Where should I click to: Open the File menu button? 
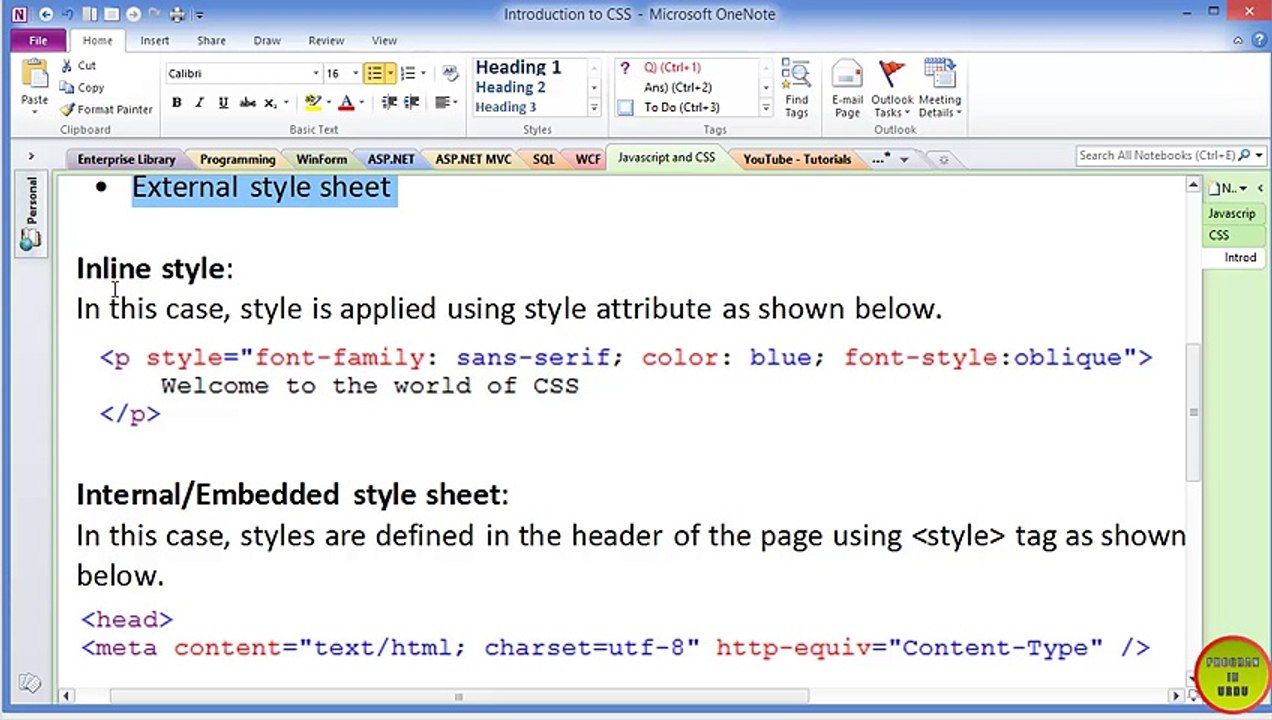[x=38, y=40]
